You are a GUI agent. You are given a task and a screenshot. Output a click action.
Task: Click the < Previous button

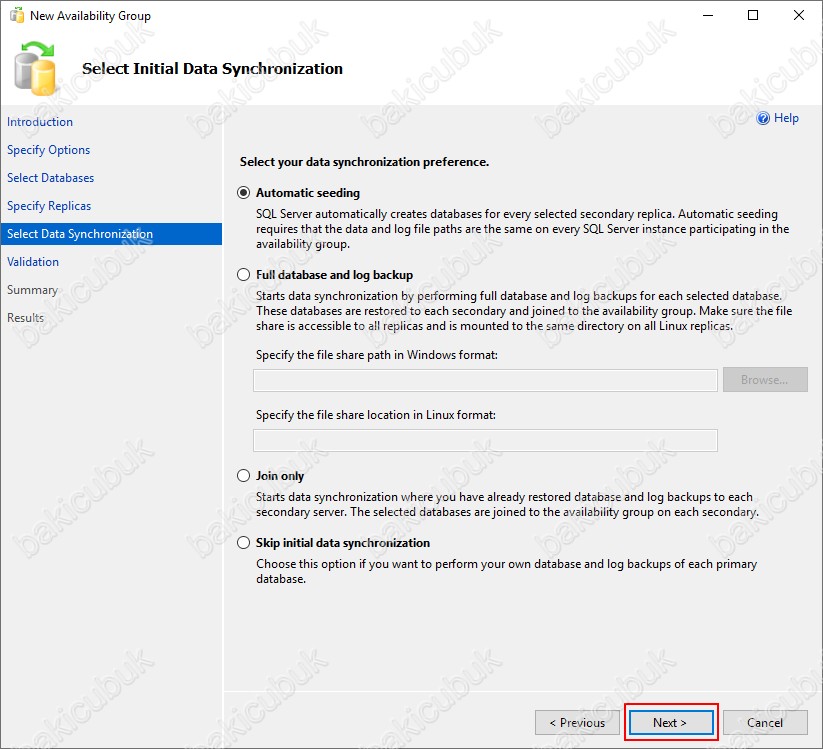(x=577, y=723)
